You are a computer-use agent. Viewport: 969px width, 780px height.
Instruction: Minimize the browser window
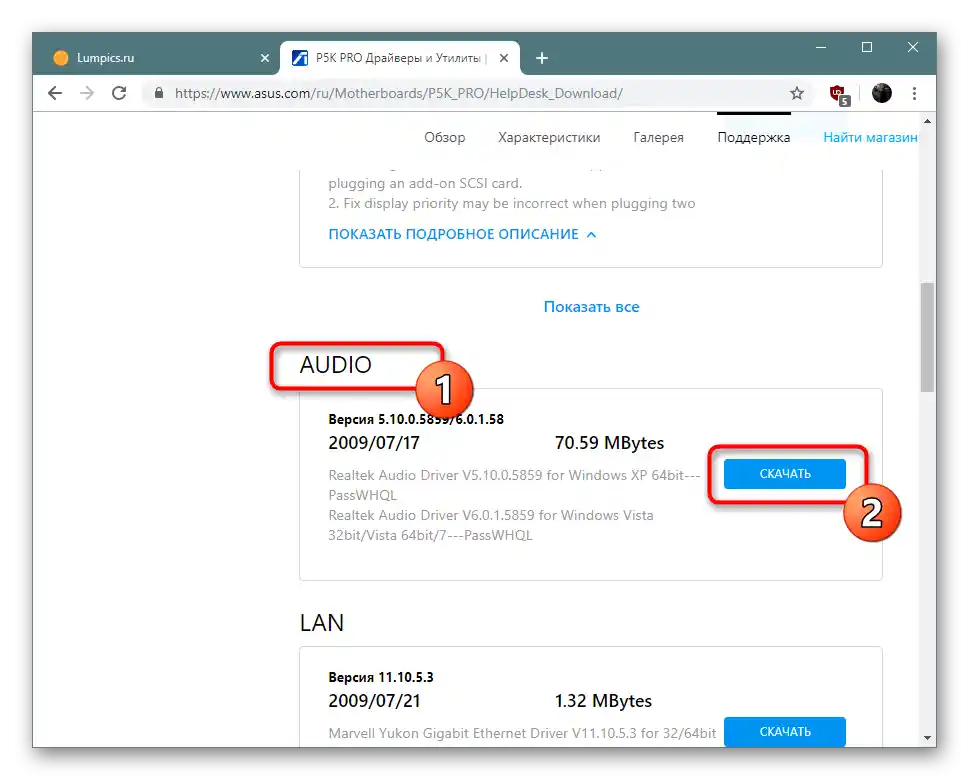pos(821,48)
